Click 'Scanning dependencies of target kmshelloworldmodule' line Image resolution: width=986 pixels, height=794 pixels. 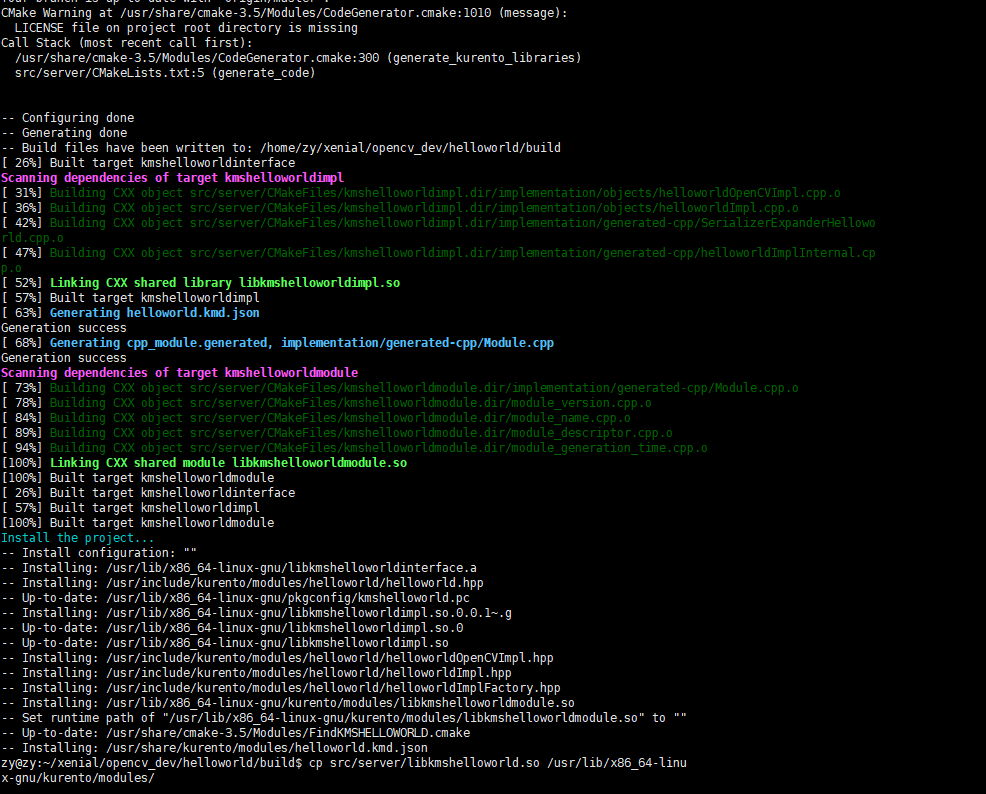coord(180,373)
